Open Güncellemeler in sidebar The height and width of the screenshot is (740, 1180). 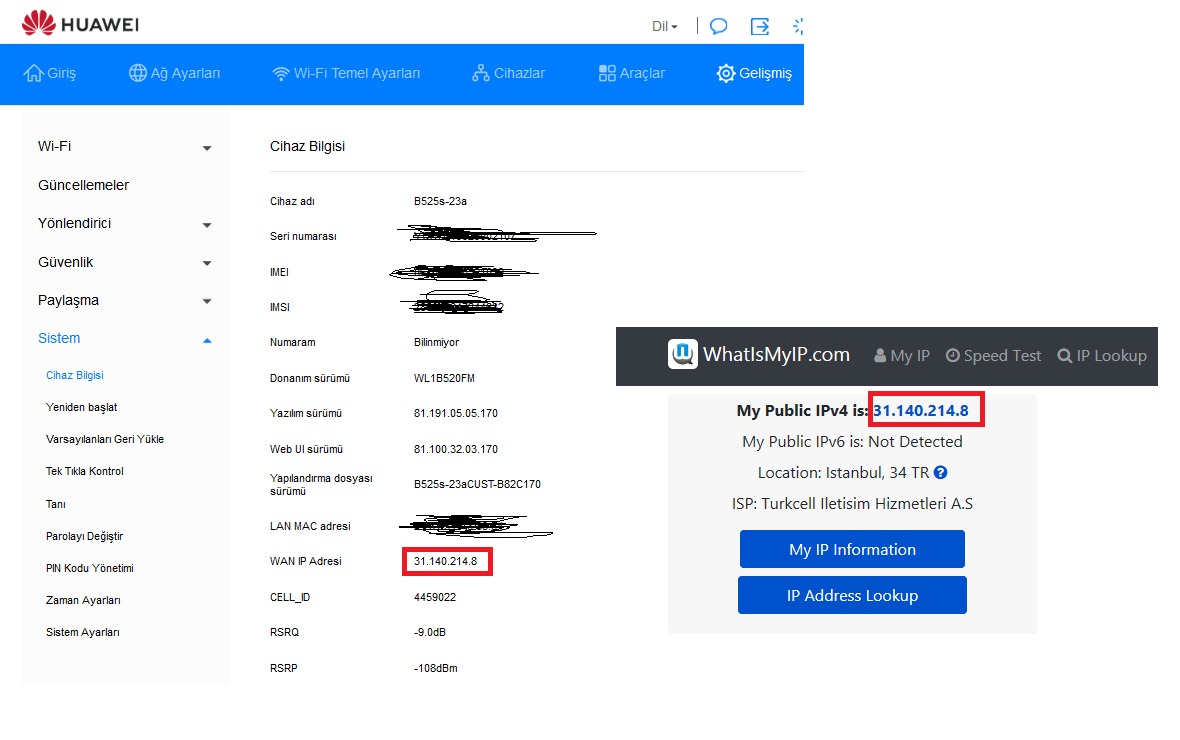click(x=84, y=185)
